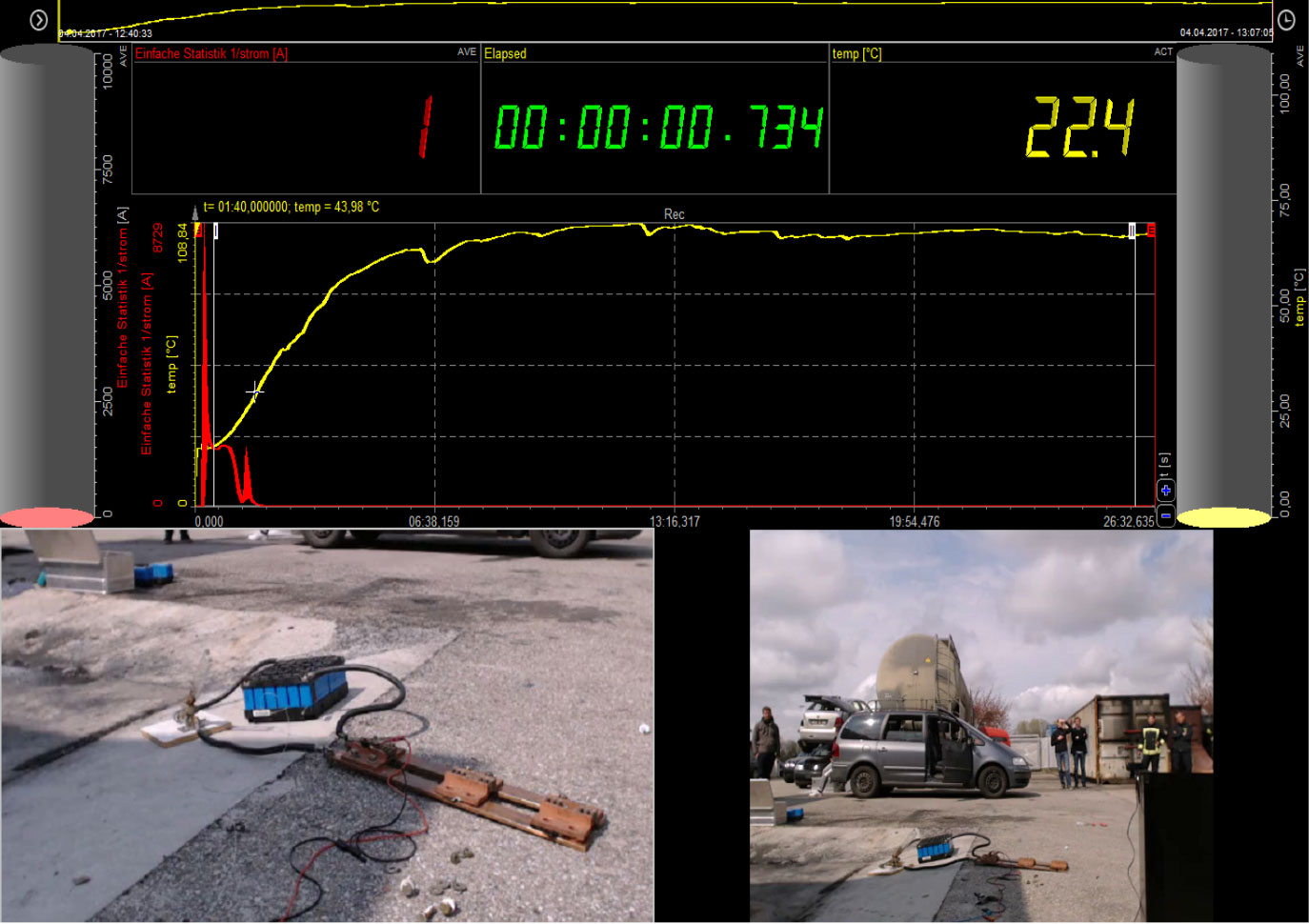Click the yellow temp [°C] axis label in recorder
Image resolution: width=1309 pixels, height=924 pixels.
[171, 364]
